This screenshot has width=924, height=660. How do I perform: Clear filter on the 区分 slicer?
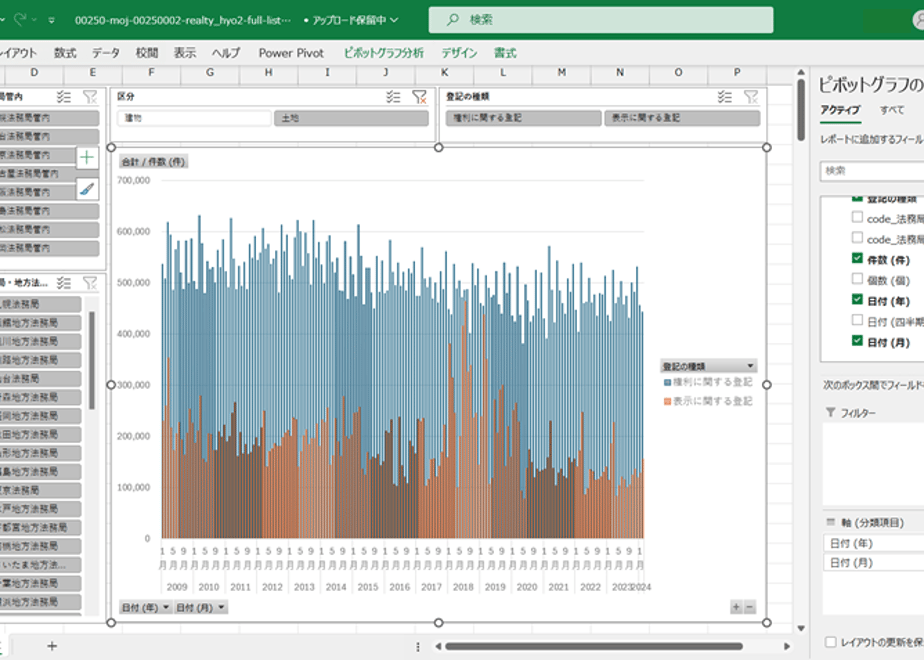pos(419,97)
